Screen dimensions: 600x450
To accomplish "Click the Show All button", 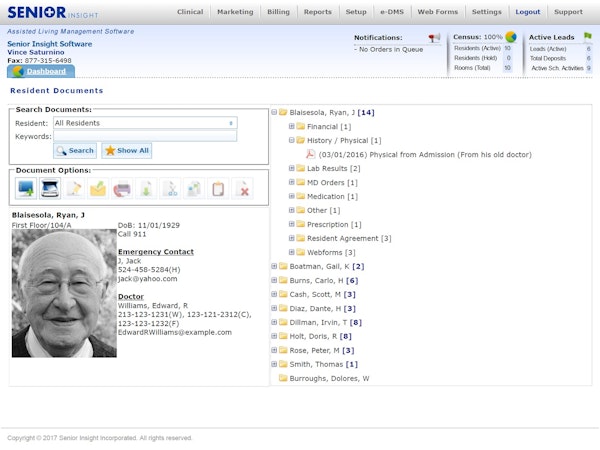I will tap(127, 150).
